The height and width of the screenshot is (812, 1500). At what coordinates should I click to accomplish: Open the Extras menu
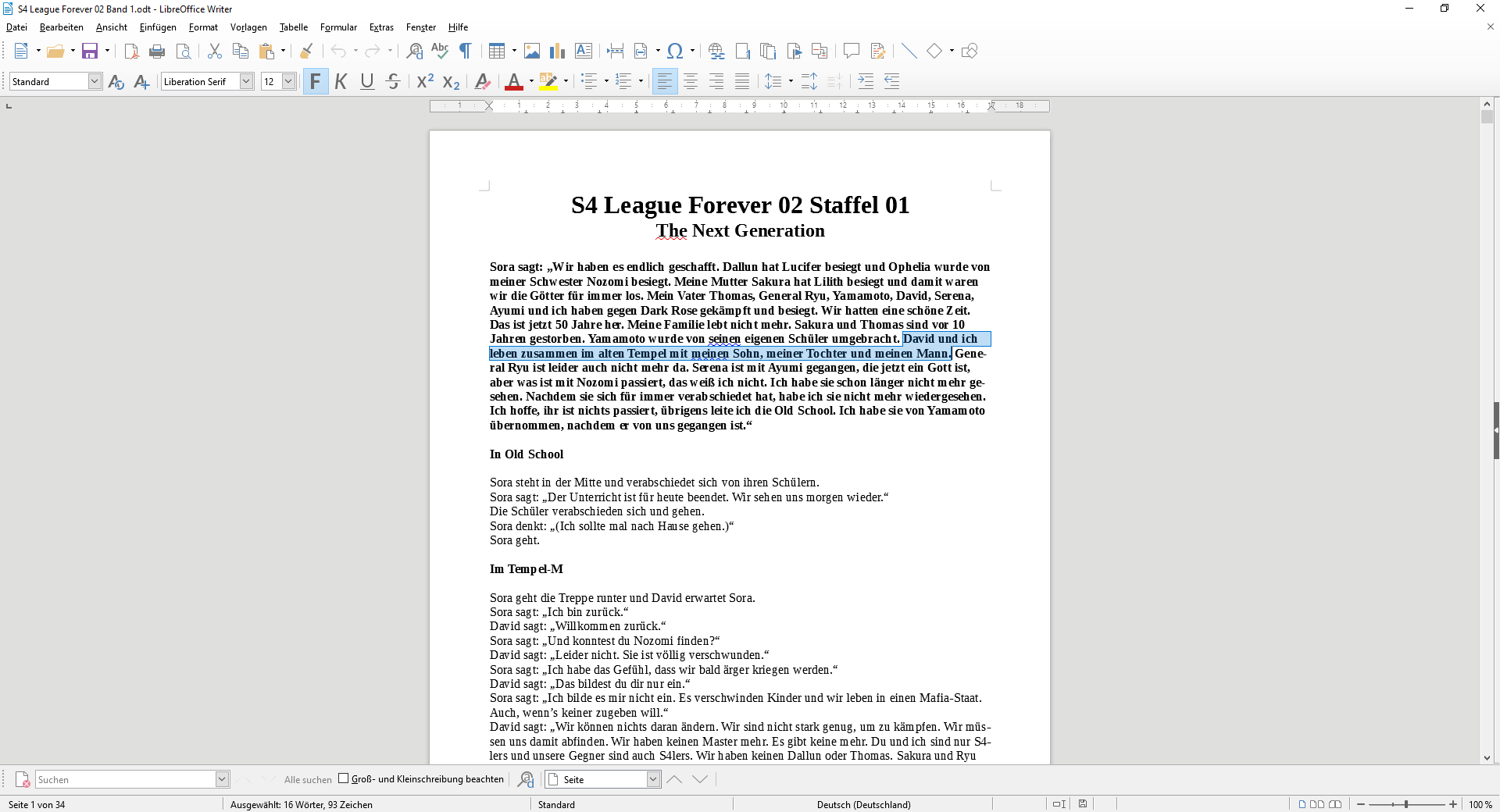point(381,27)
